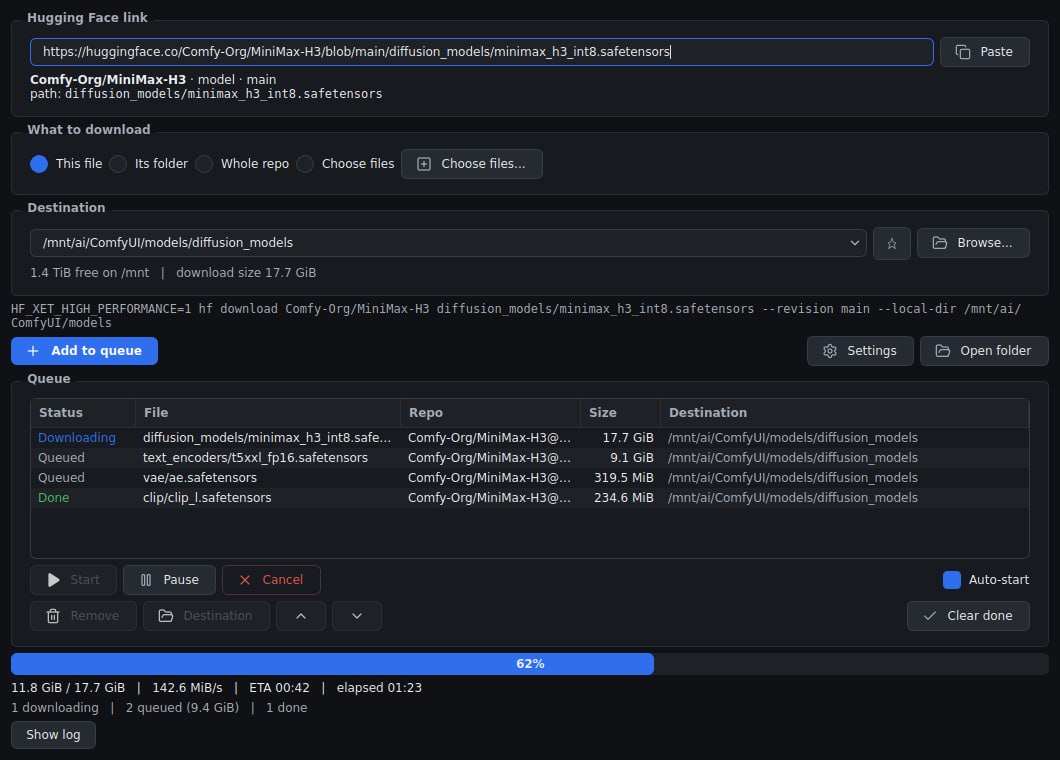Viewport: 1060px width, 760px height.
Task: Add the current link to queue
Action: [x=85, y=351]
